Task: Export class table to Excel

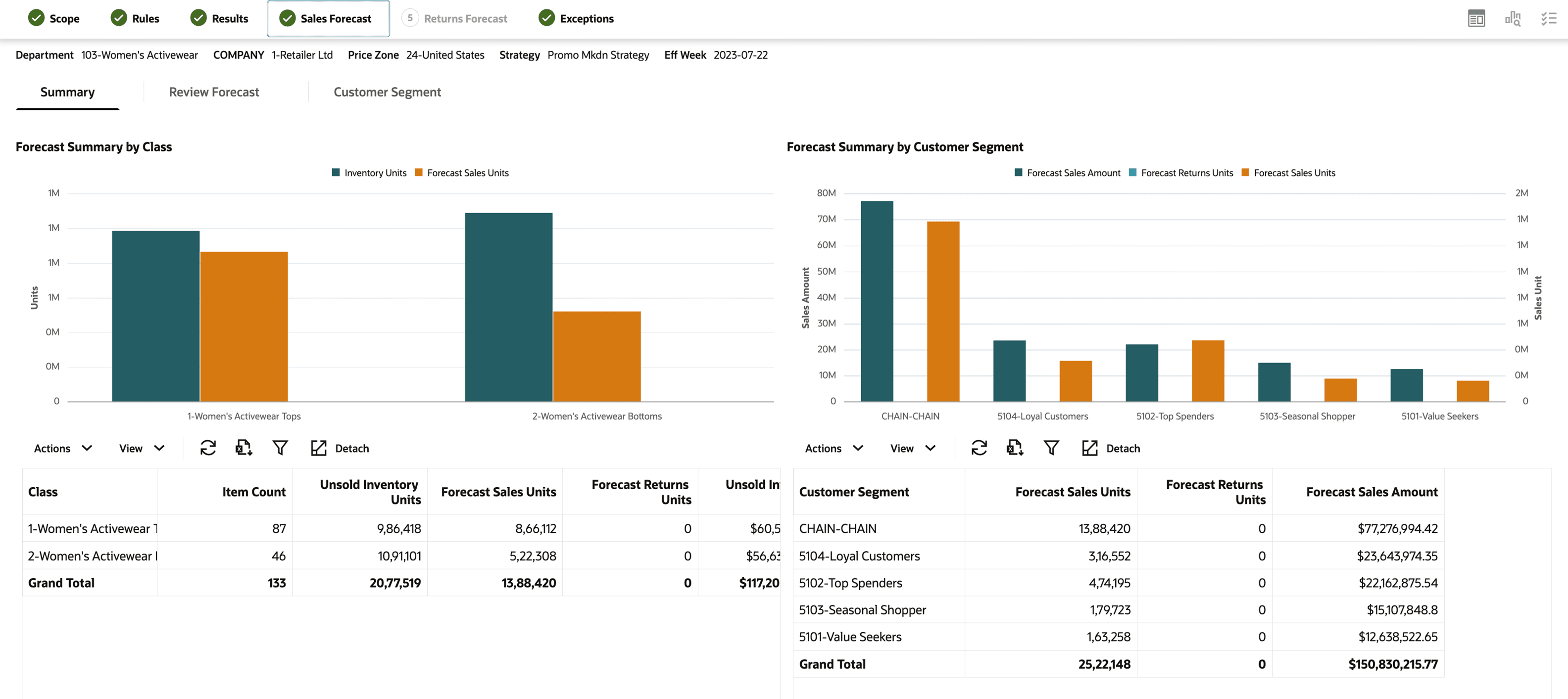Action: coord(244,448)
